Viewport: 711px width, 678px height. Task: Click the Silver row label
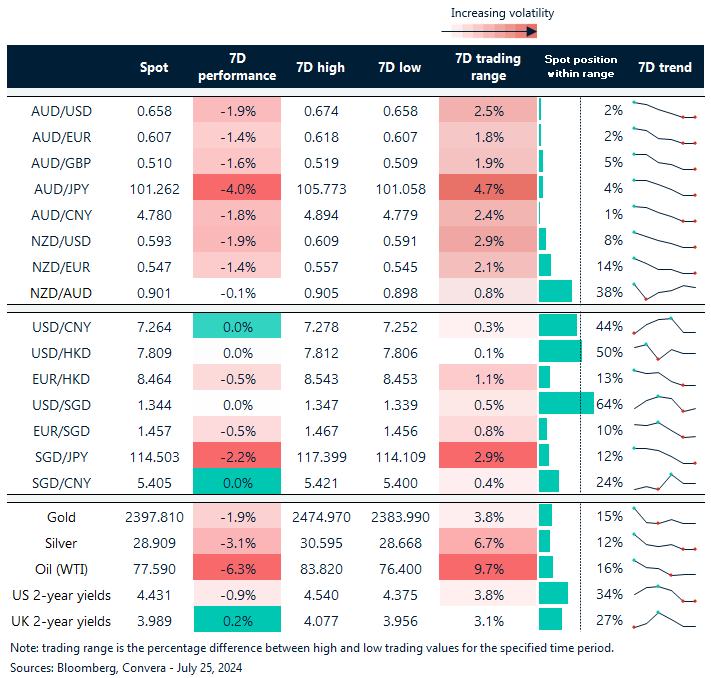(x=61, y=543)
